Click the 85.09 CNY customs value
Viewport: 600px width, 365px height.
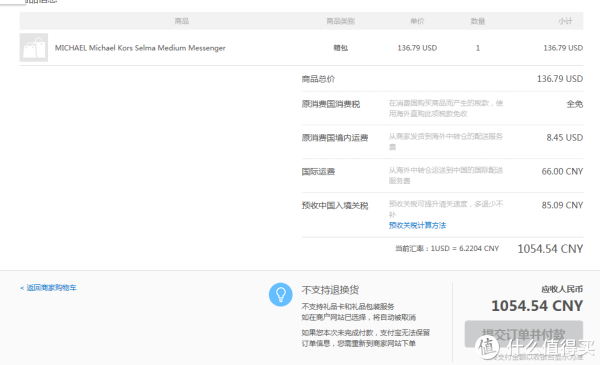pos(562,205)
